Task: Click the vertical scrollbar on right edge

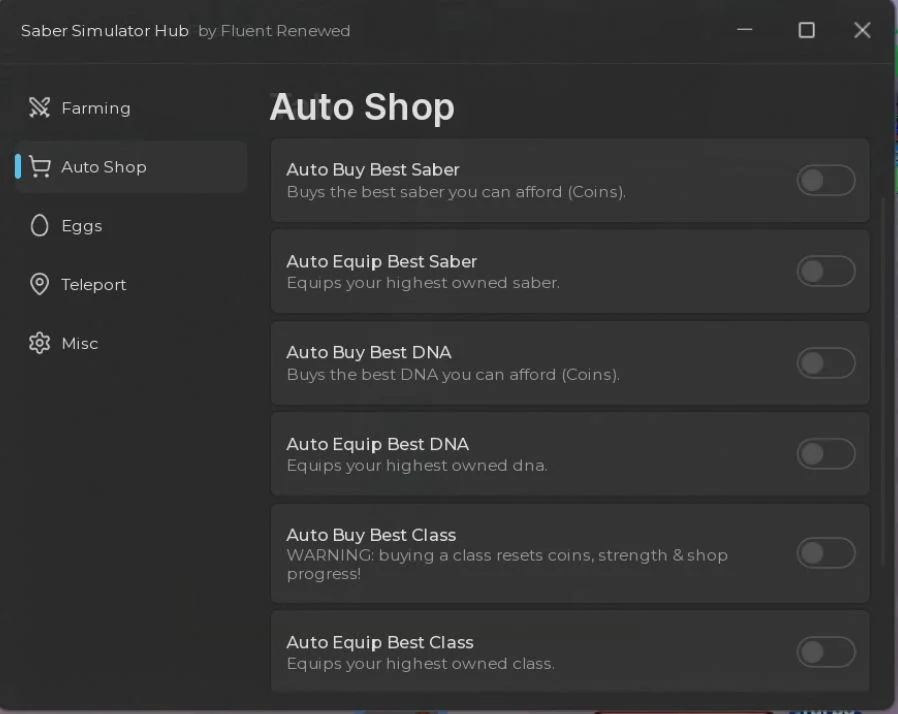Action: click(883, 381)
